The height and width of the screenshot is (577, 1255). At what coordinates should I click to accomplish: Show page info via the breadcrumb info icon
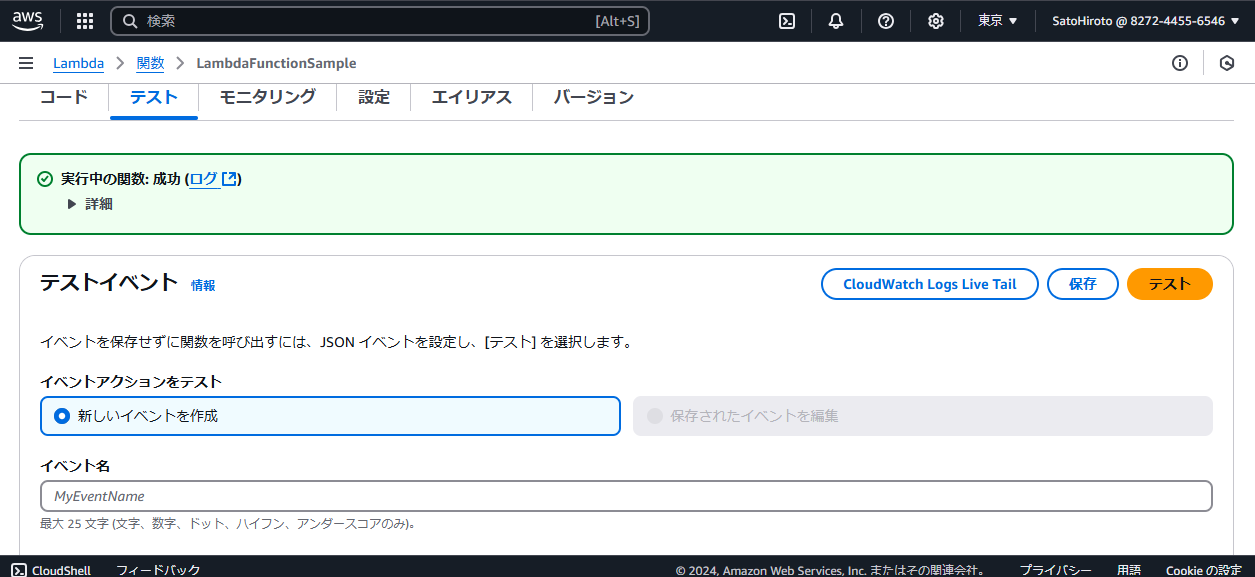tap(1180, 62)
